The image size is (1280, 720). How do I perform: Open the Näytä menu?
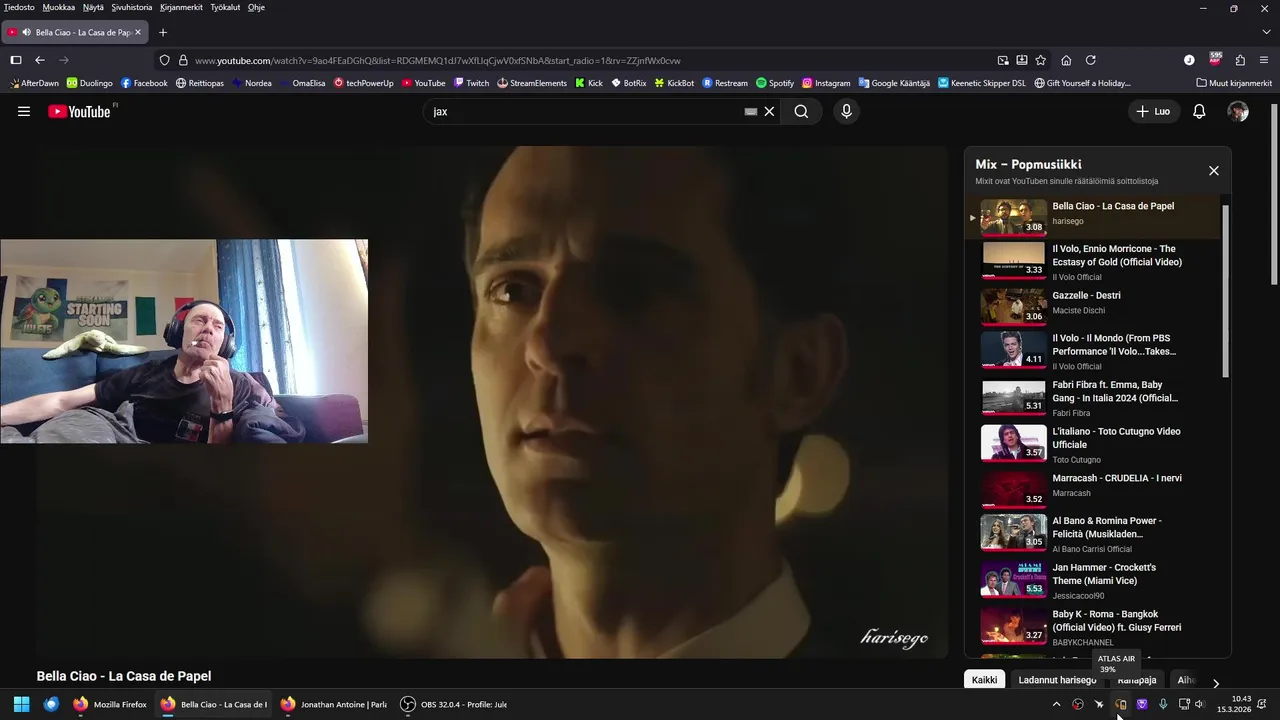pos(93,7)
